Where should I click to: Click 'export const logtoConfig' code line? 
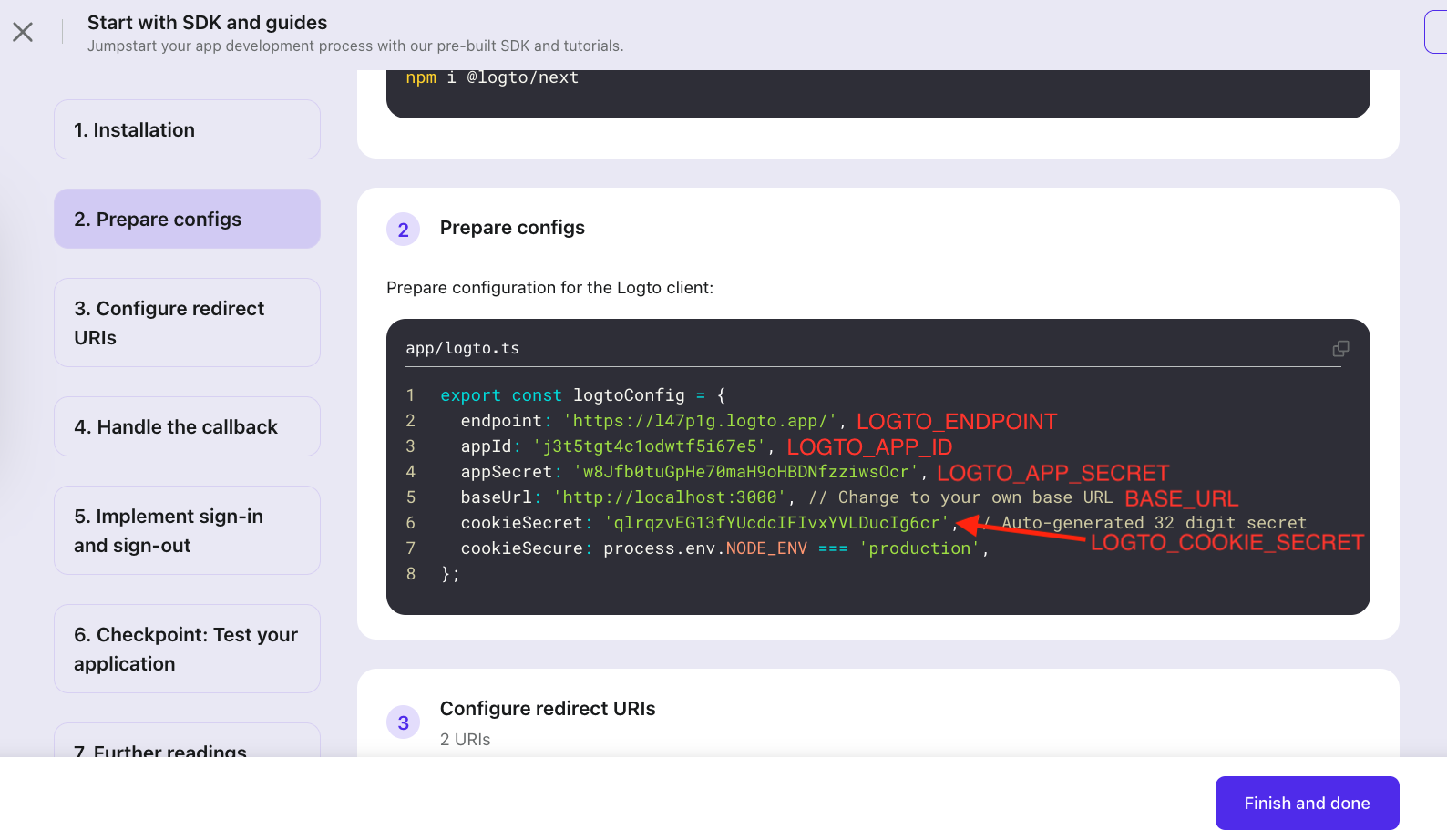coord(583,395)
